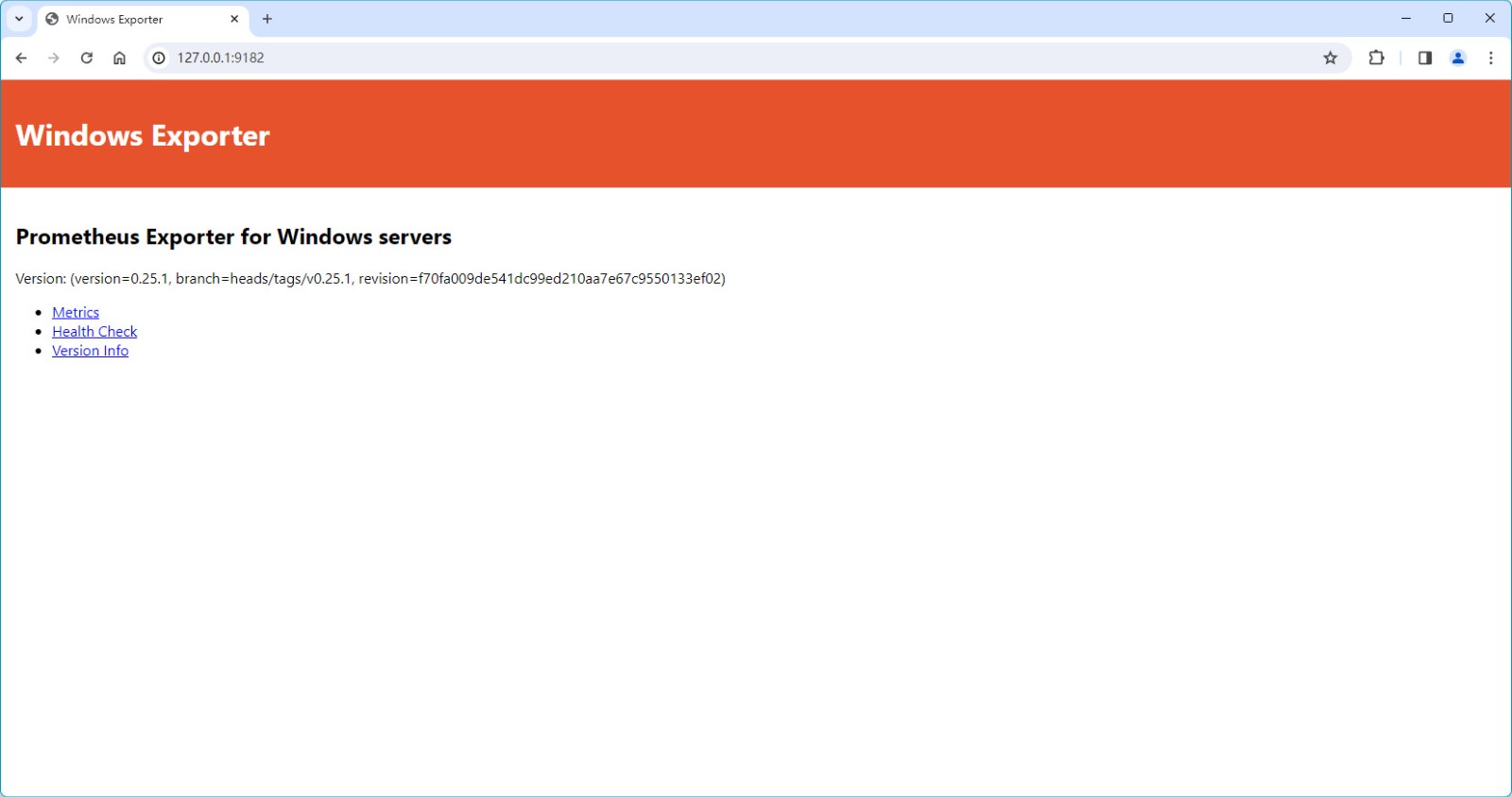Reload the Windows Exporter page
The width and height of the screenshot is (1512, 797).
(87, 58)
